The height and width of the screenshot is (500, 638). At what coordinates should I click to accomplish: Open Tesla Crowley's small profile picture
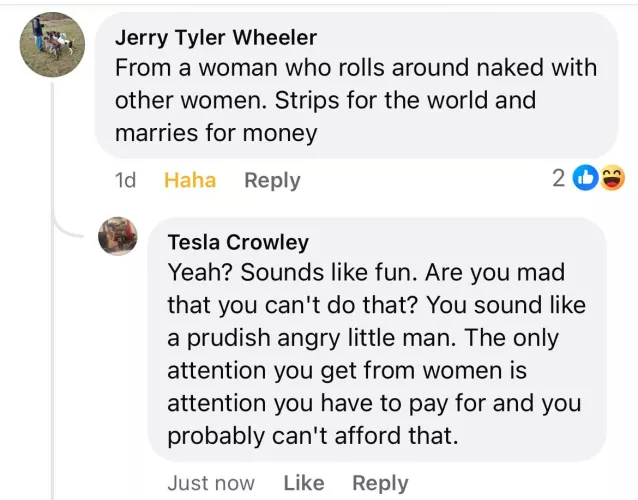[117, 236]
